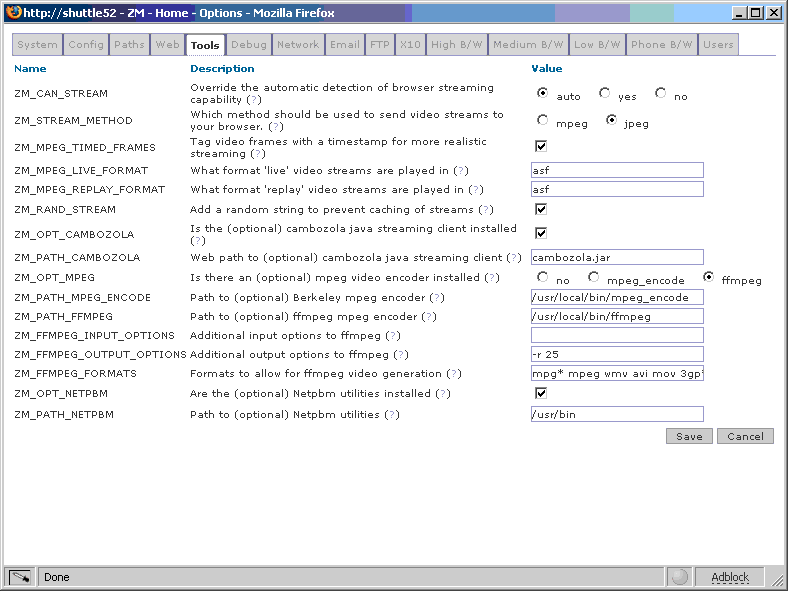Open the Adblock status bar item

(729, 577)
